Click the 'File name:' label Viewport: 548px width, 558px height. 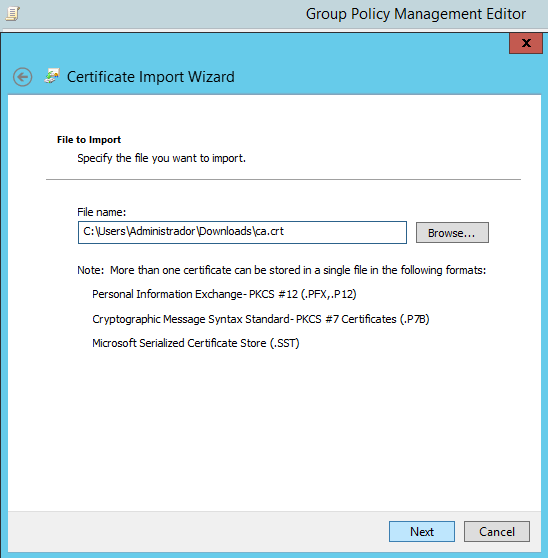[101, 212]
